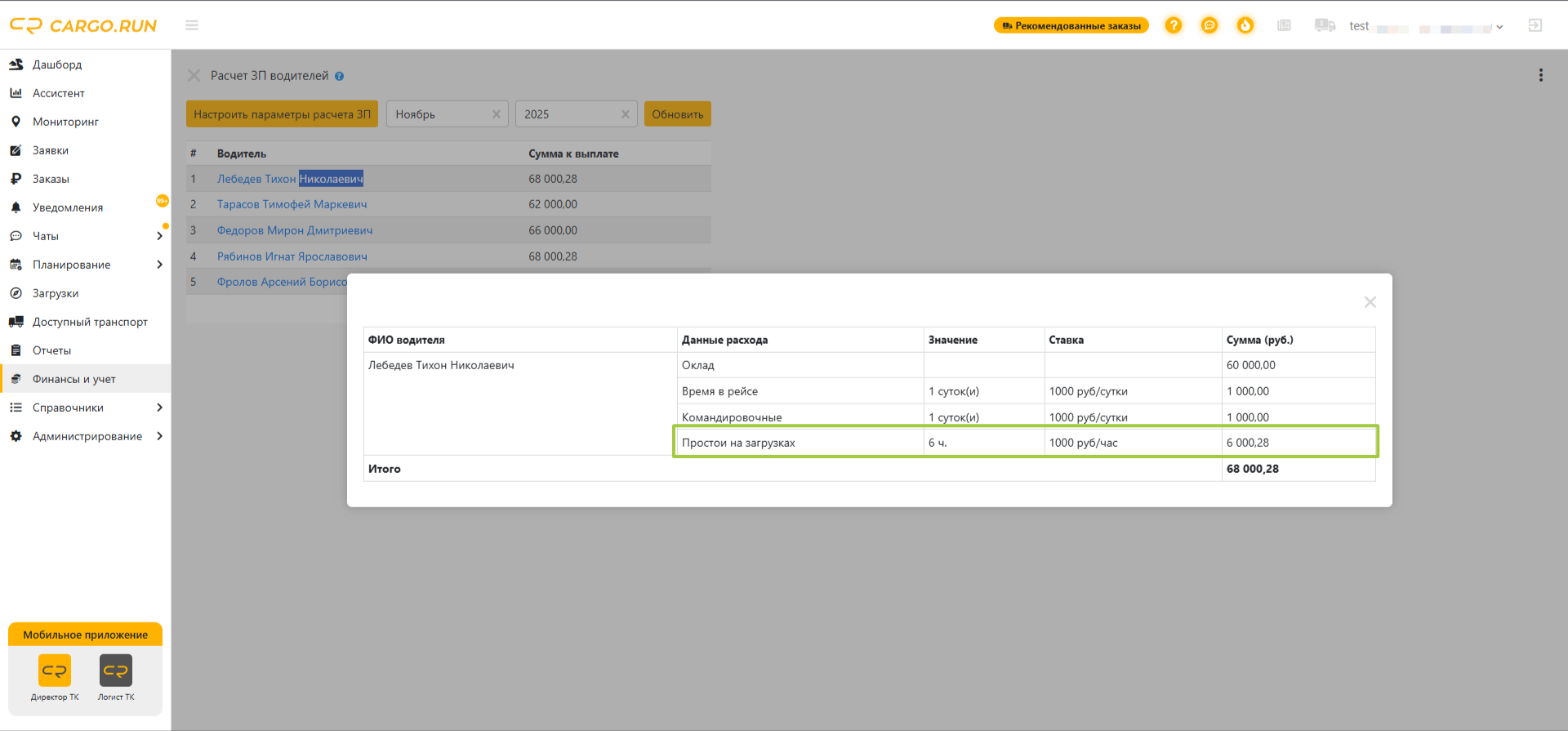The width and height of the screenshot is (1568, 731).
Task: Open the three-dot options menu
Action: click(1541, 75)
